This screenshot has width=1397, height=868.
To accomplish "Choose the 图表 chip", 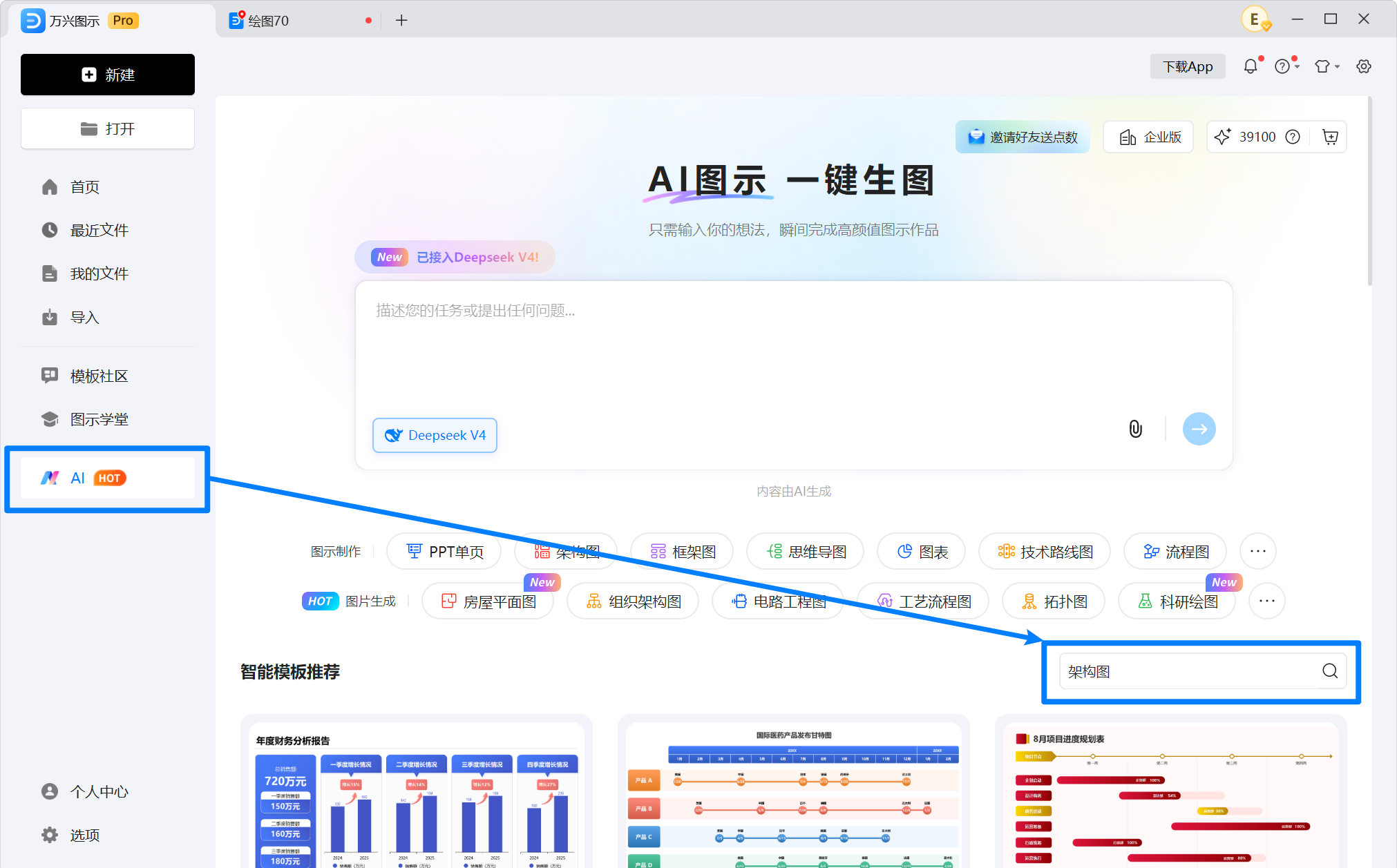I will [x=922, y=551].
